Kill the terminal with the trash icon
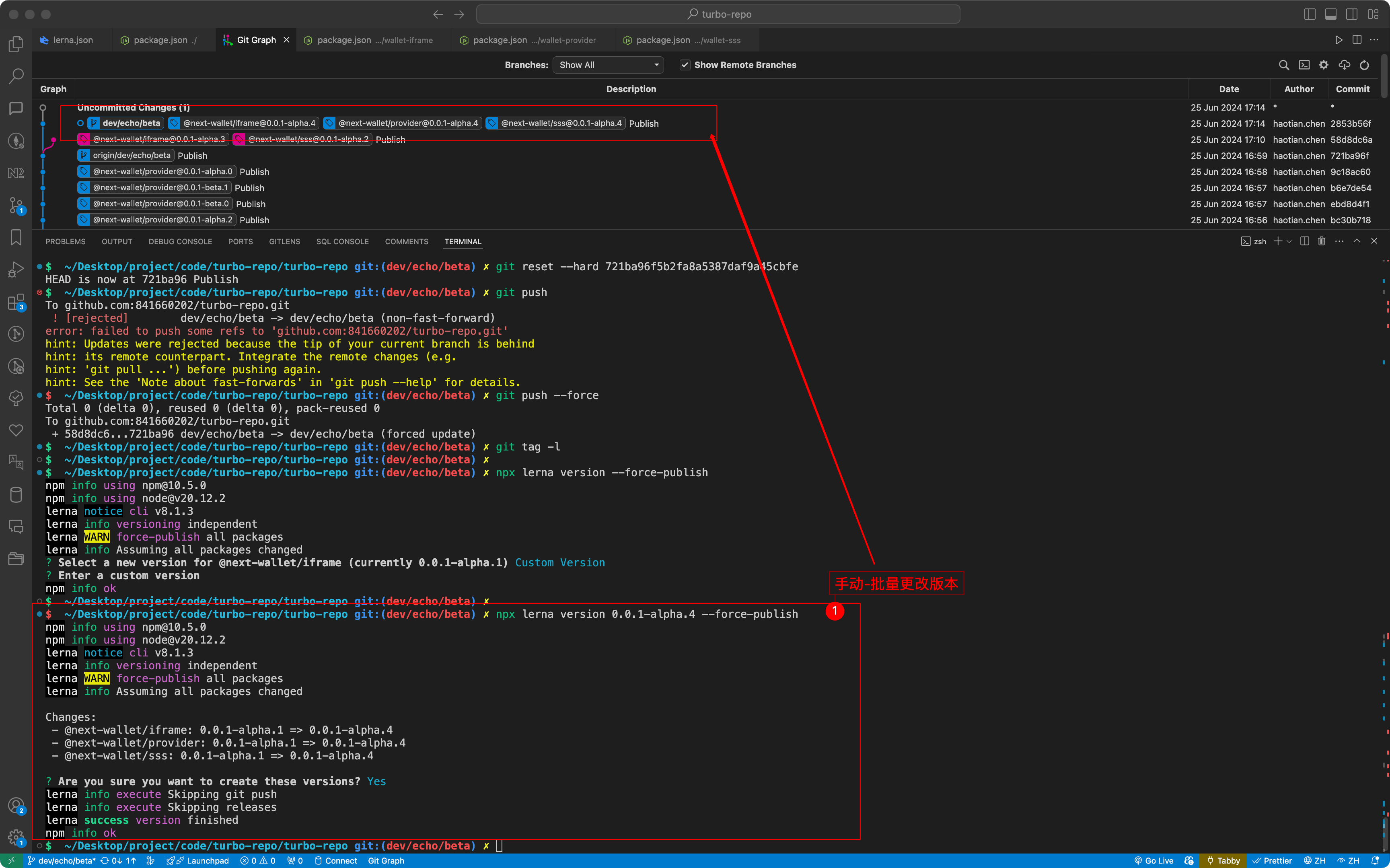This screenshot has height=868, width=1390. pyautogui.click(x=1322, y=241)
